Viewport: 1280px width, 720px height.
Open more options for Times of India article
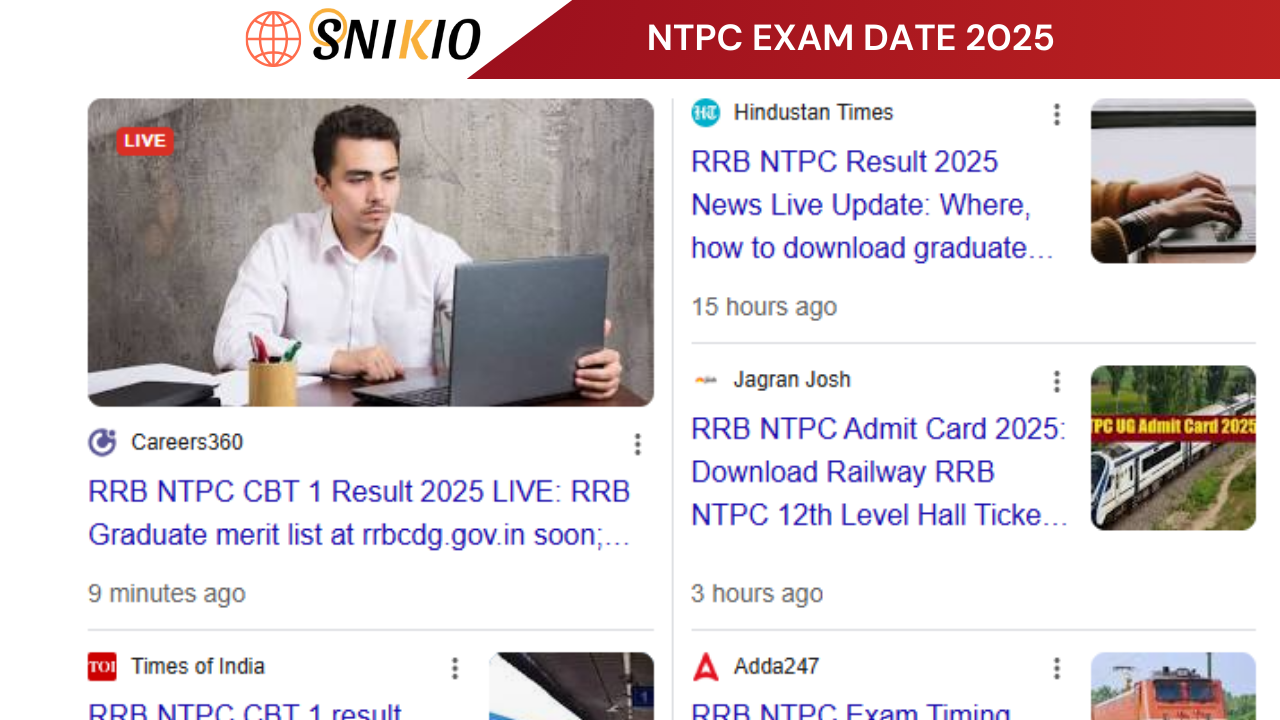click(454, 668)
